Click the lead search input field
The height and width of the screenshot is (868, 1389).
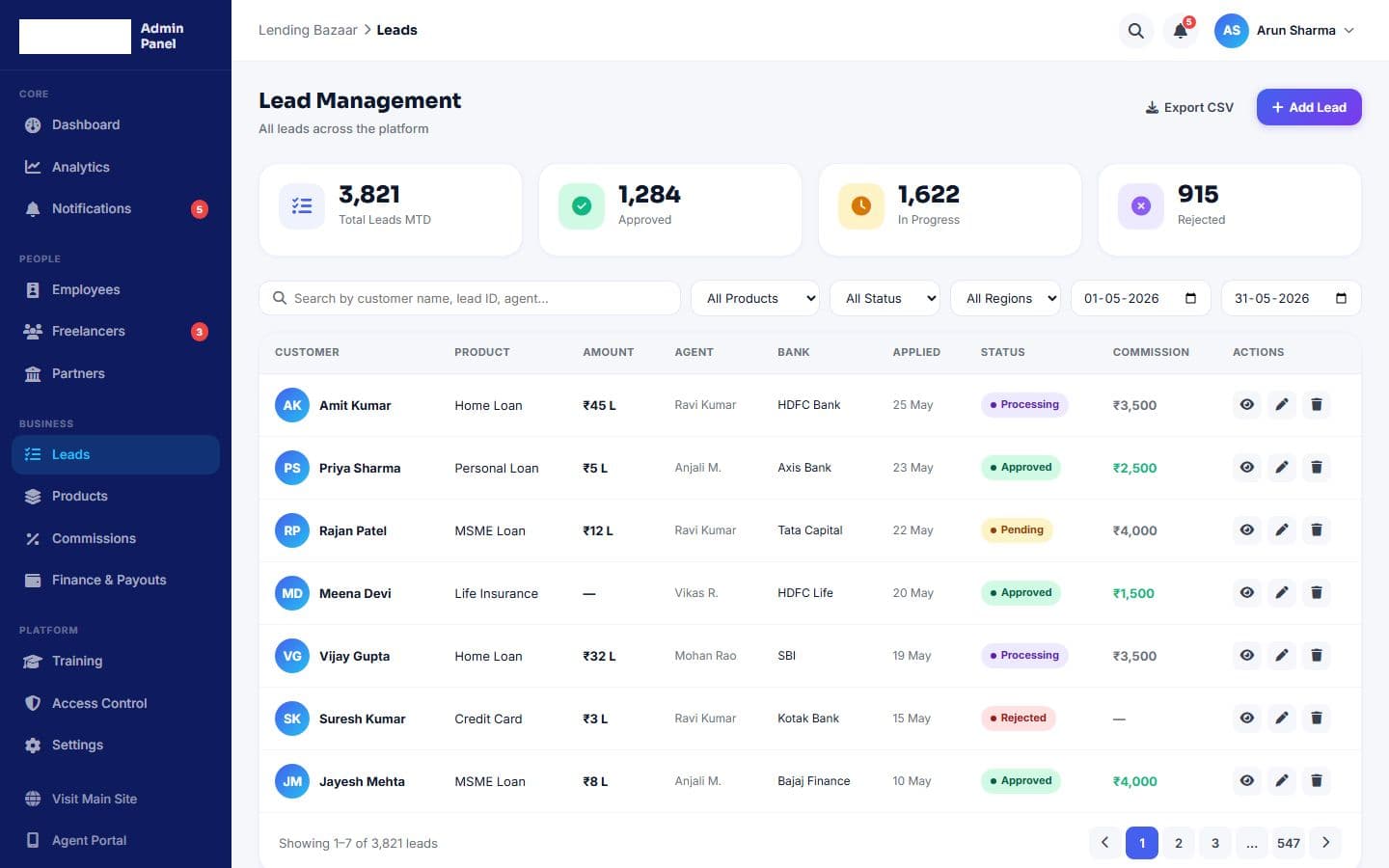(470, 299)
